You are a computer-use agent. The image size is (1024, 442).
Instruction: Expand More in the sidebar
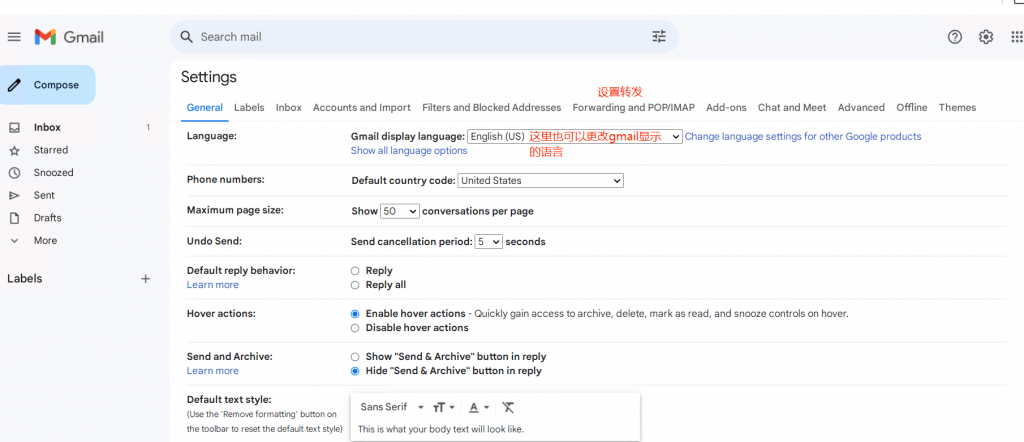(44, 240)
